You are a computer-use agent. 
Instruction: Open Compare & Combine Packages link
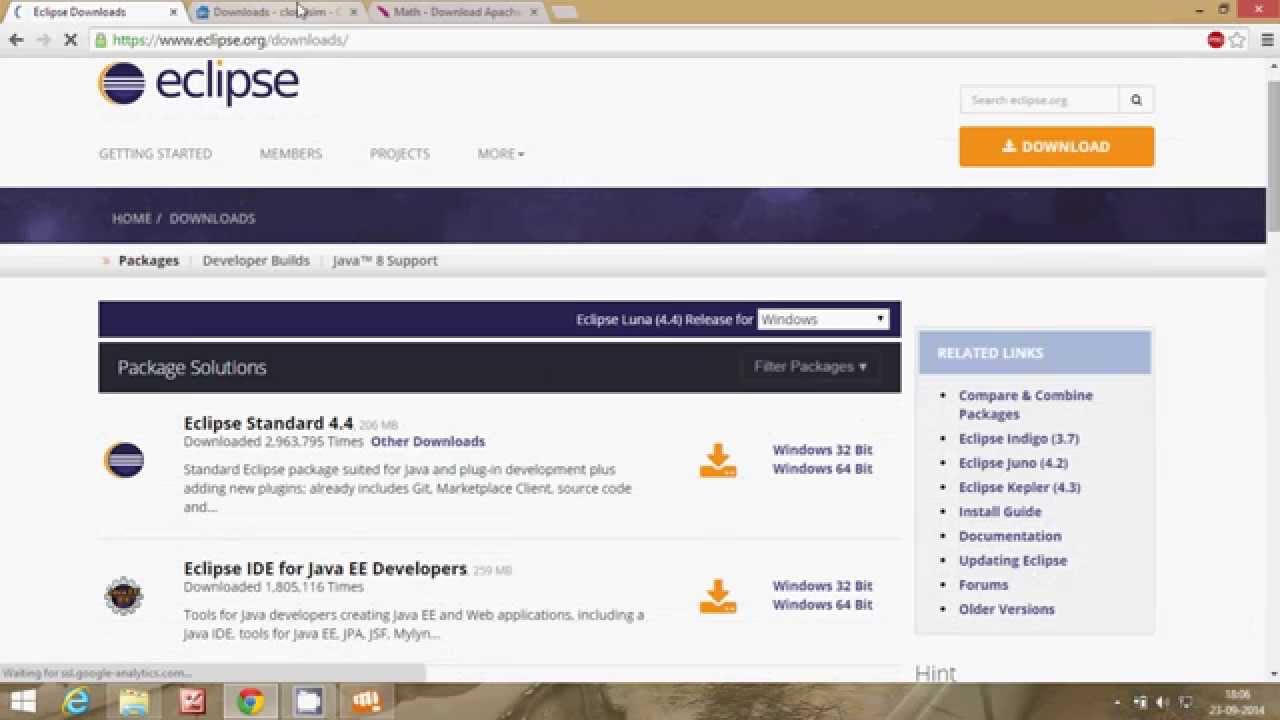tap(1025, 405)
